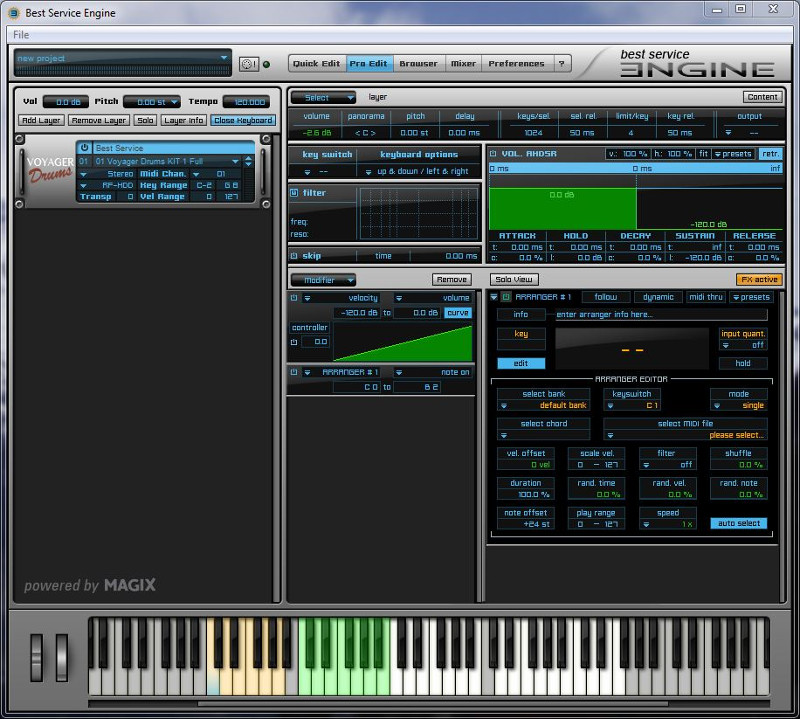Switch to Mixer tab
The image size is (800, 719).
(x=463, y=64)
